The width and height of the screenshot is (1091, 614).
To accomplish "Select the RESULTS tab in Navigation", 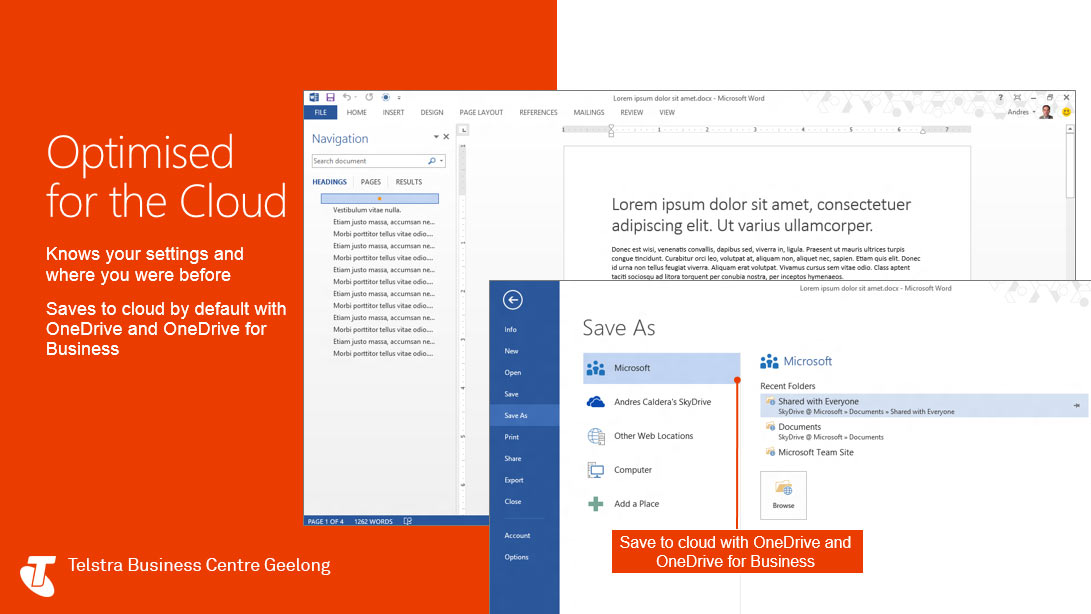I will (x=408, y=182).
